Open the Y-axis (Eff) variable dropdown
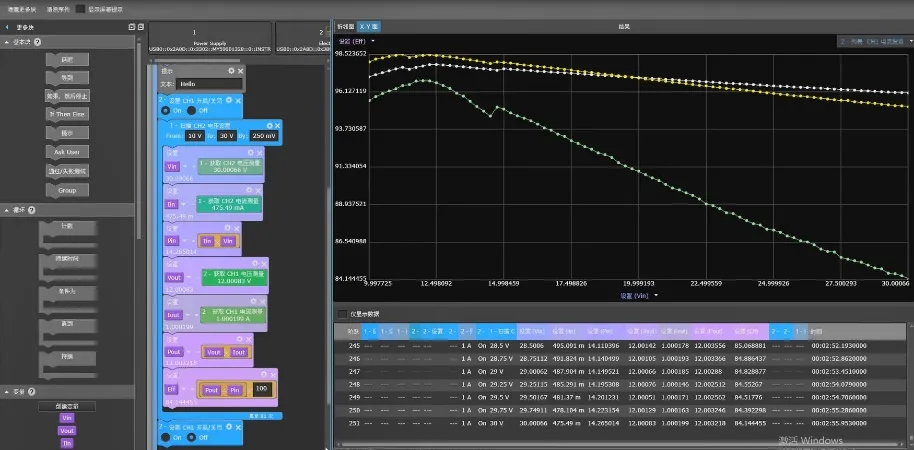 coord(372,41)
